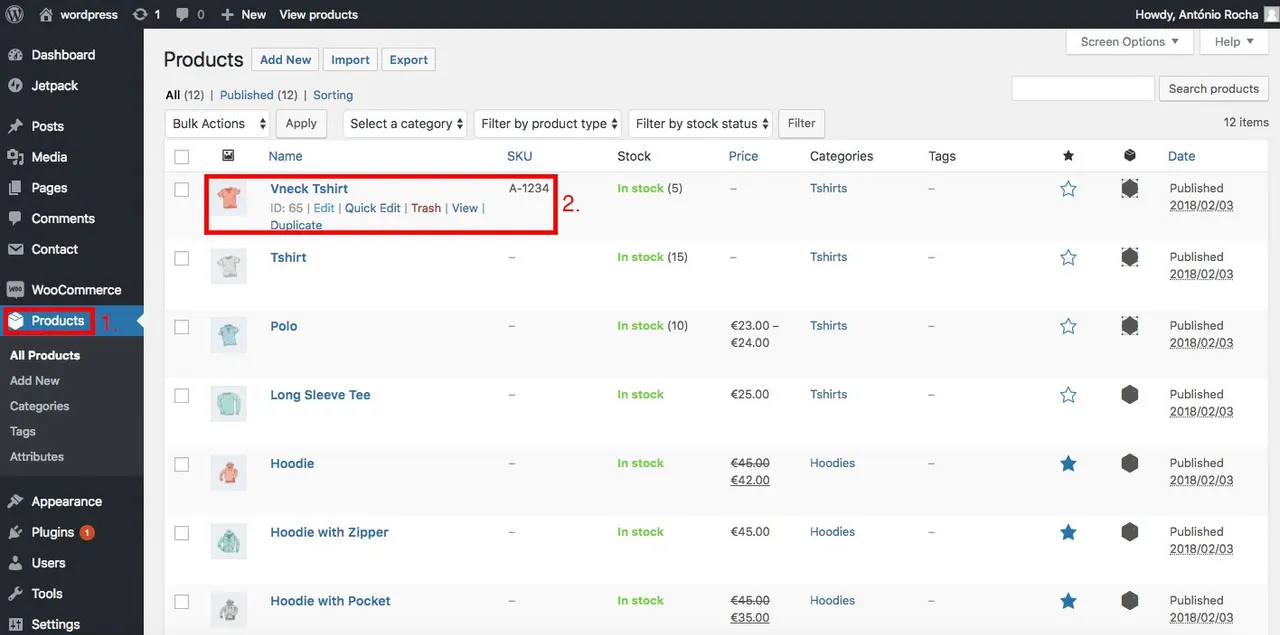Click Duplicate under Vneck Tshirt
This screenshot has width=1280, height=635.
pos(296,225)
